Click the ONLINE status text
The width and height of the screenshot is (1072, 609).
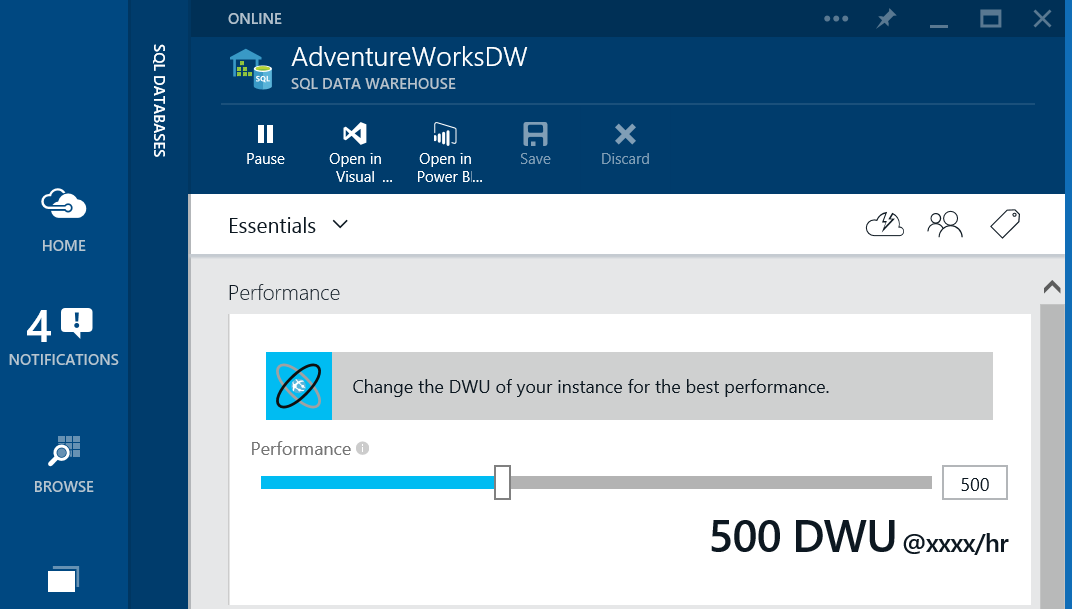point(254,18)
